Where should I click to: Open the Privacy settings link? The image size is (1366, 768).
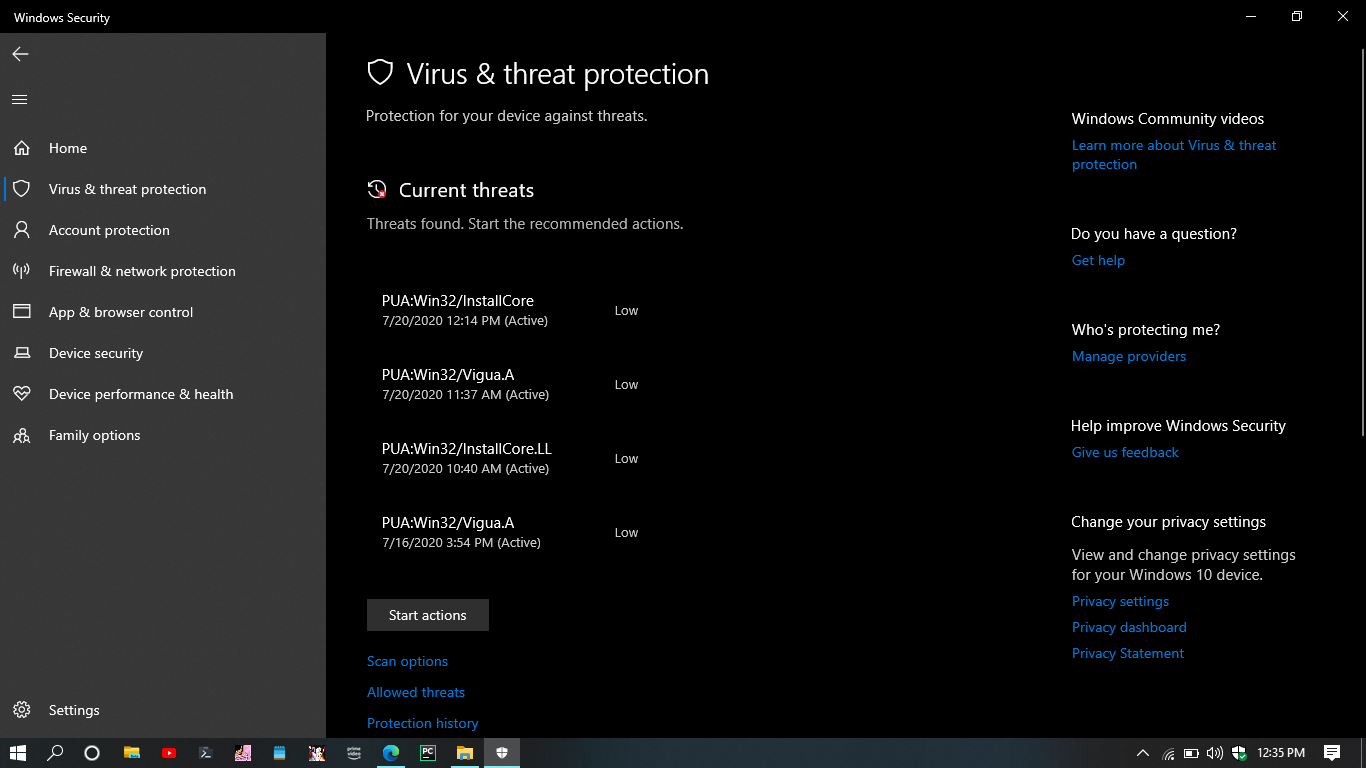click(1120, 601)
